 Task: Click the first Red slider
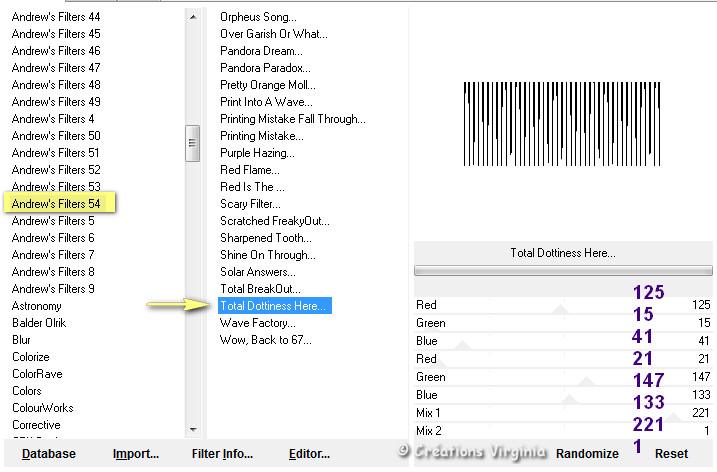click(x=560, y=305)
